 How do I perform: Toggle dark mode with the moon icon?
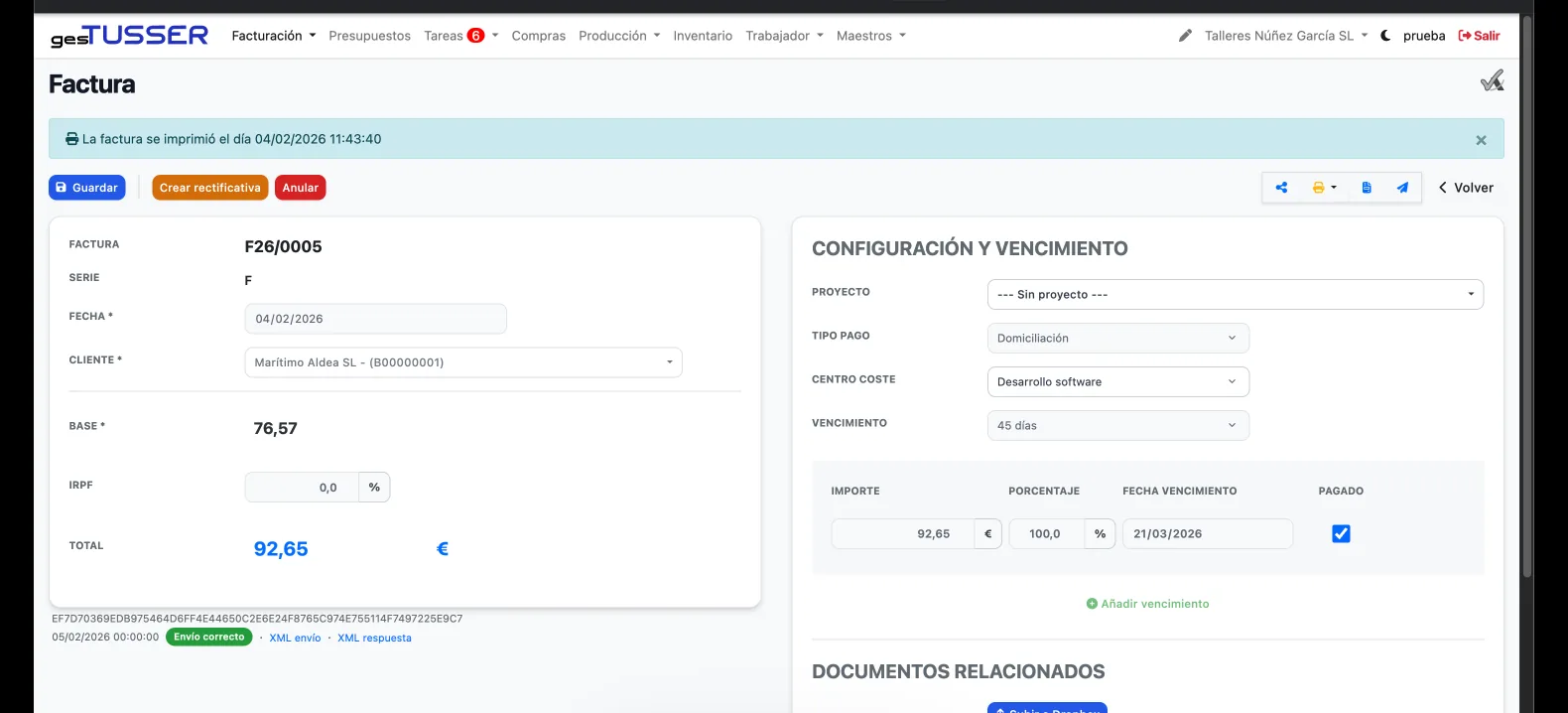click(x=1385, y=36)
